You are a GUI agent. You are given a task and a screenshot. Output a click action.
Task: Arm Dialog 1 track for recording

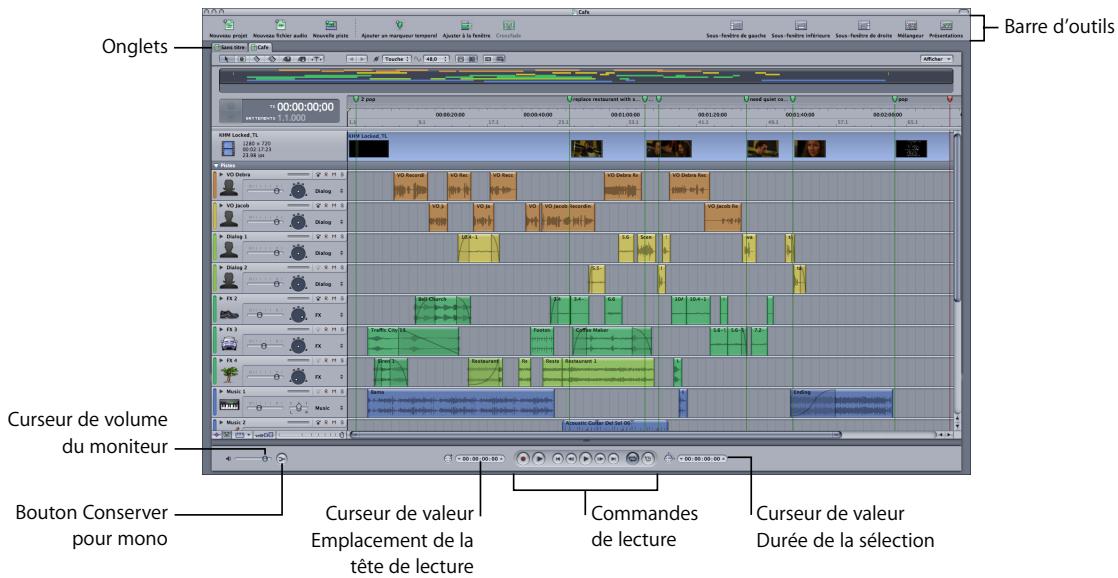point(326,236)
